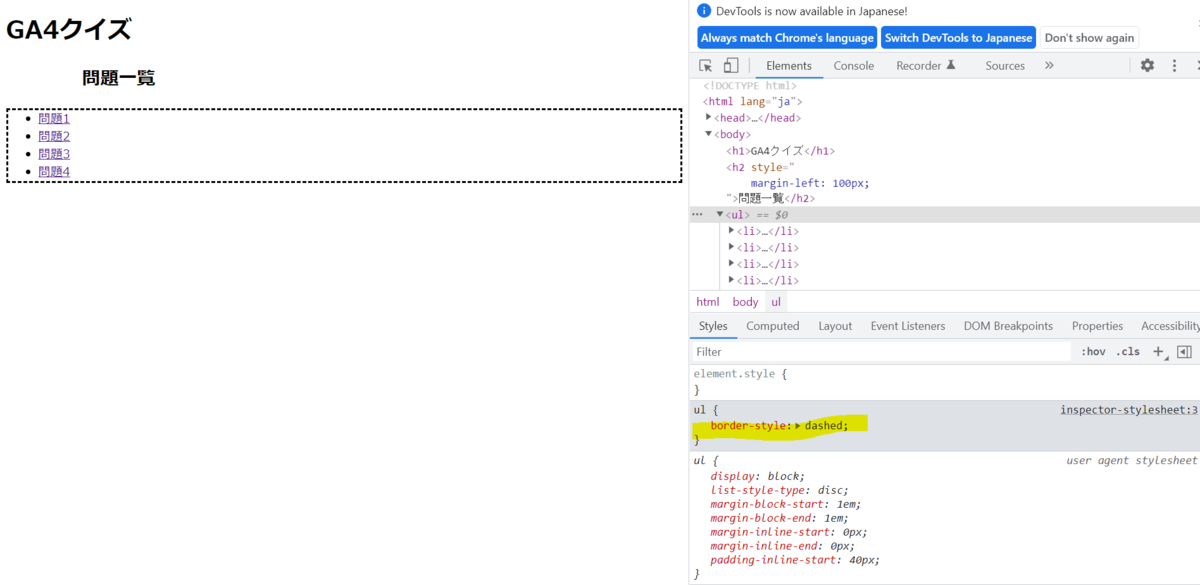Switch to the Elements tab
The image size is (1200, 585).
788,66
